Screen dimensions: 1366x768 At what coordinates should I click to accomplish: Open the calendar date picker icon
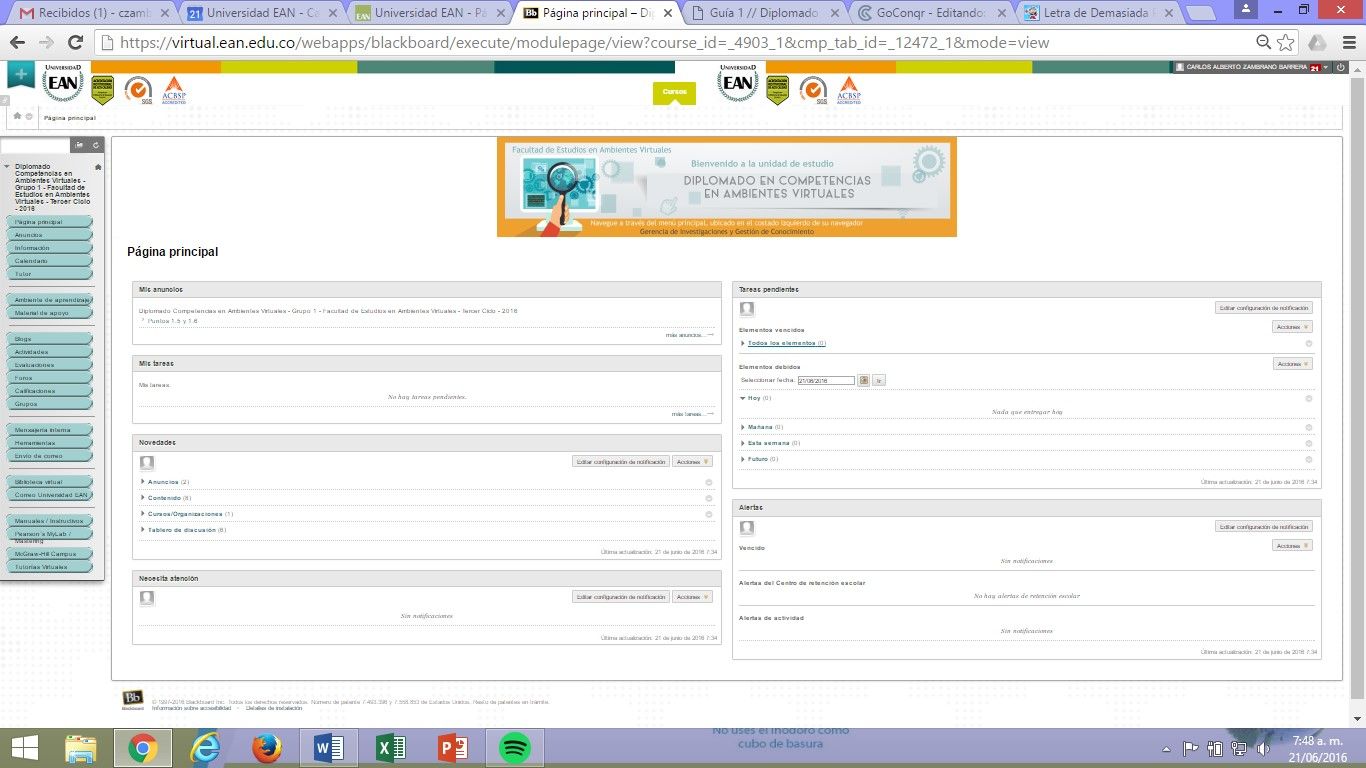[x=864, y=380]
